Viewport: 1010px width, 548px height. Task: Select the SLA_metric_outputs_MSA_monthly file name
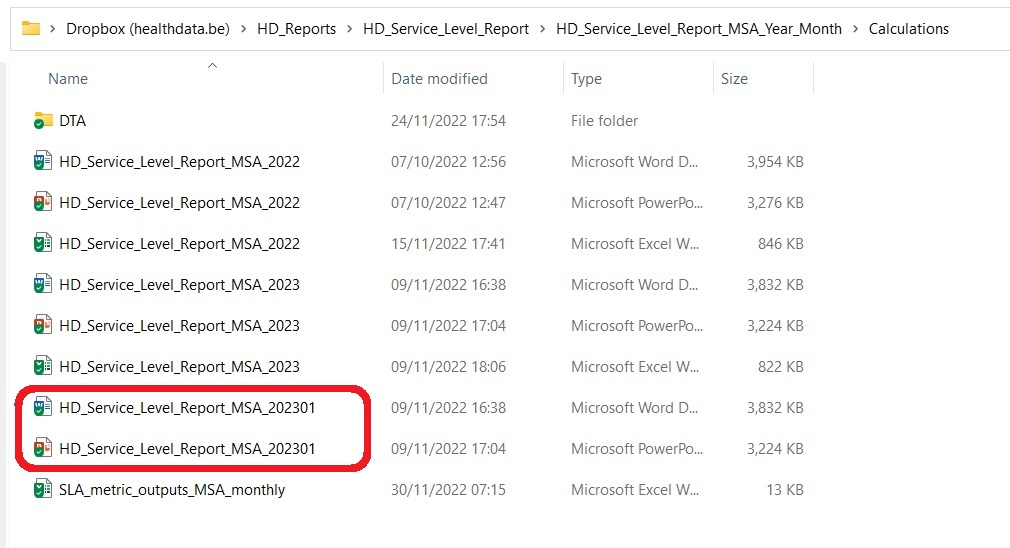point(172,490)
